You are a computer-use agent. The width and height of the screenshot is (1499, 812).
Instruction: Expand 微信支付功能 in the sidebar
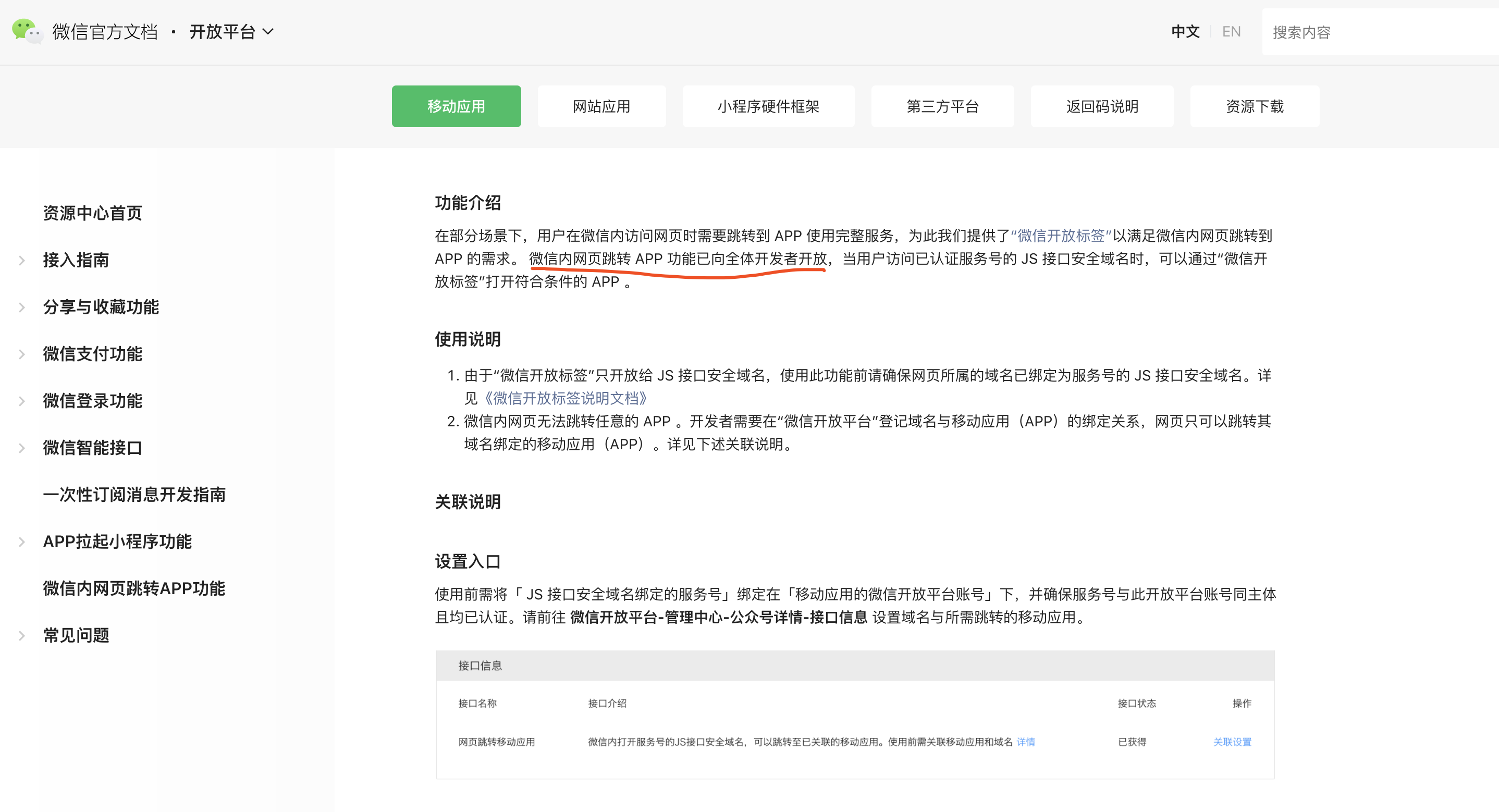[21, 354]
